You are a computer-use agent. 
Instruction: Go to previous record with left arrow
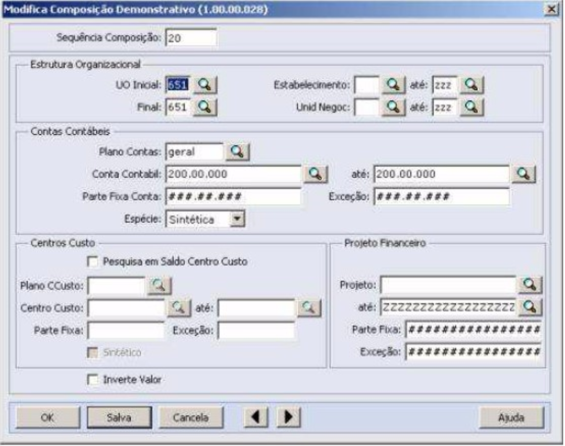256,417
